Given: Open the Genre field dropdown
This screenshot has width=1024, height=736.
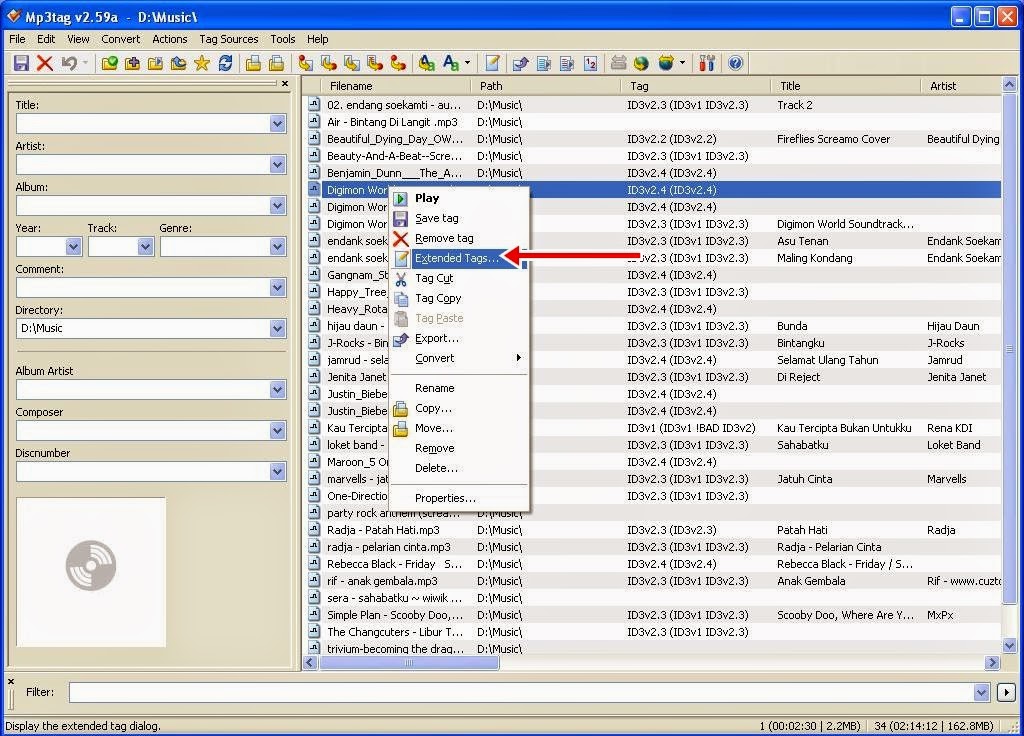Looking at the screenshot, I should (x=278, y=247).
